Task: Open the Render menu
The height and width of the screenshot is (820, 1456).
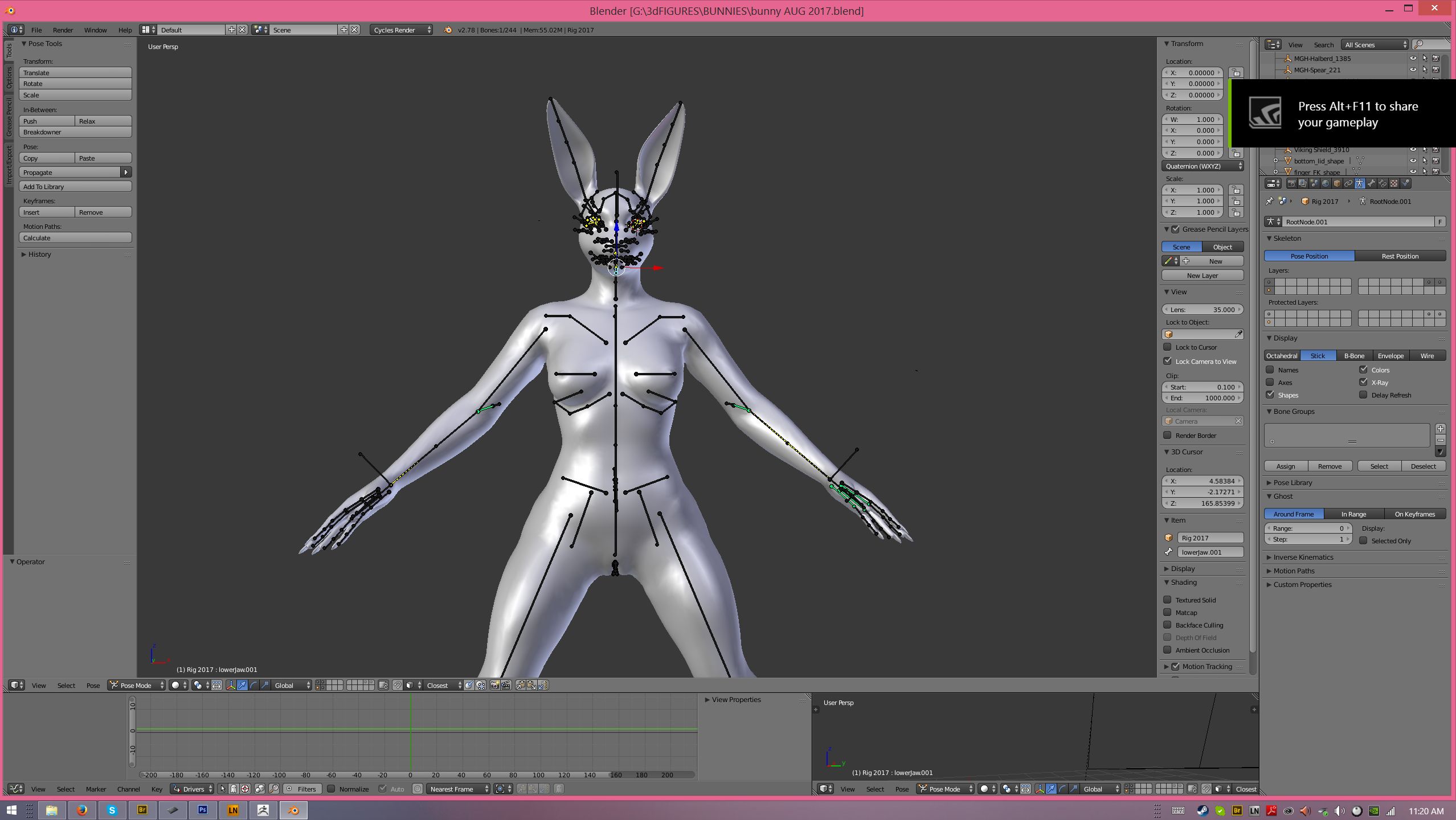Action: [63, 30]
